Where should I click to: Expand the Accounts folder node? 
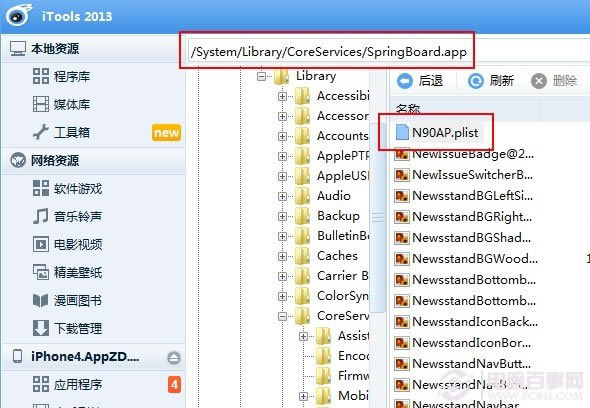click(282, 136)
